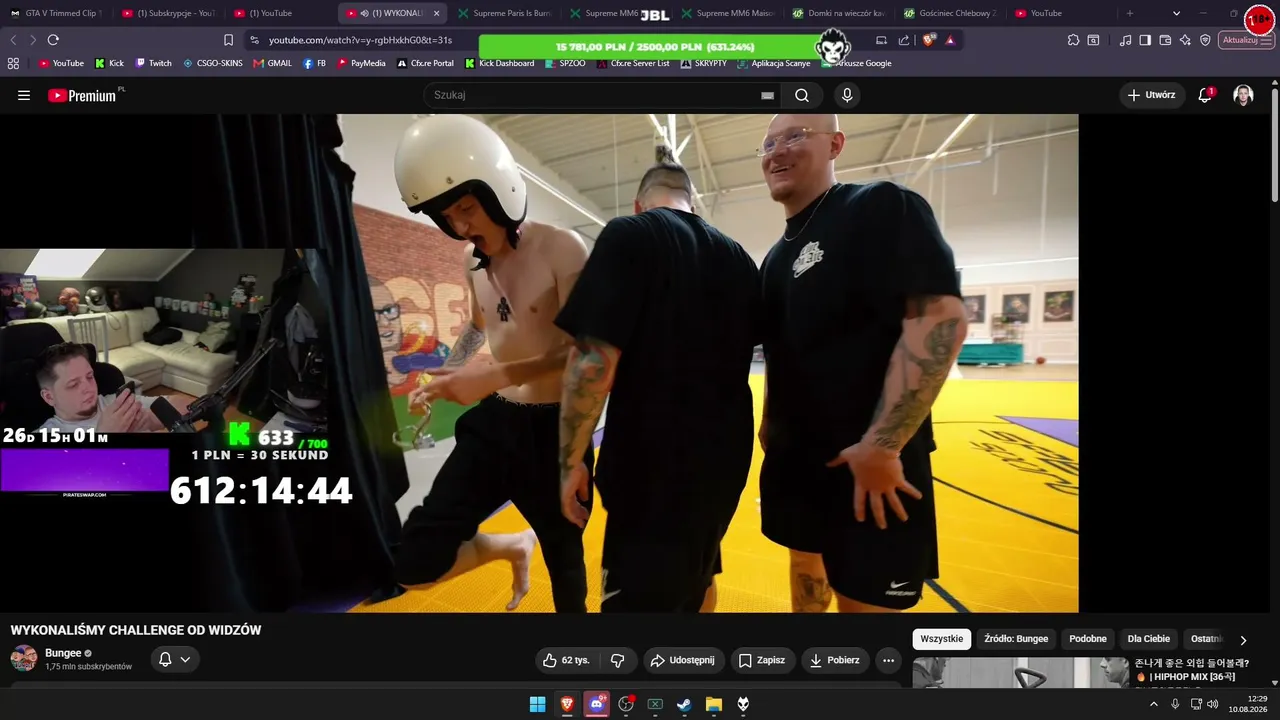This screenshot has height=720, width=1280.
Task: Open Brave Rewards triangle icon
Action: click(x=949, y=40)
